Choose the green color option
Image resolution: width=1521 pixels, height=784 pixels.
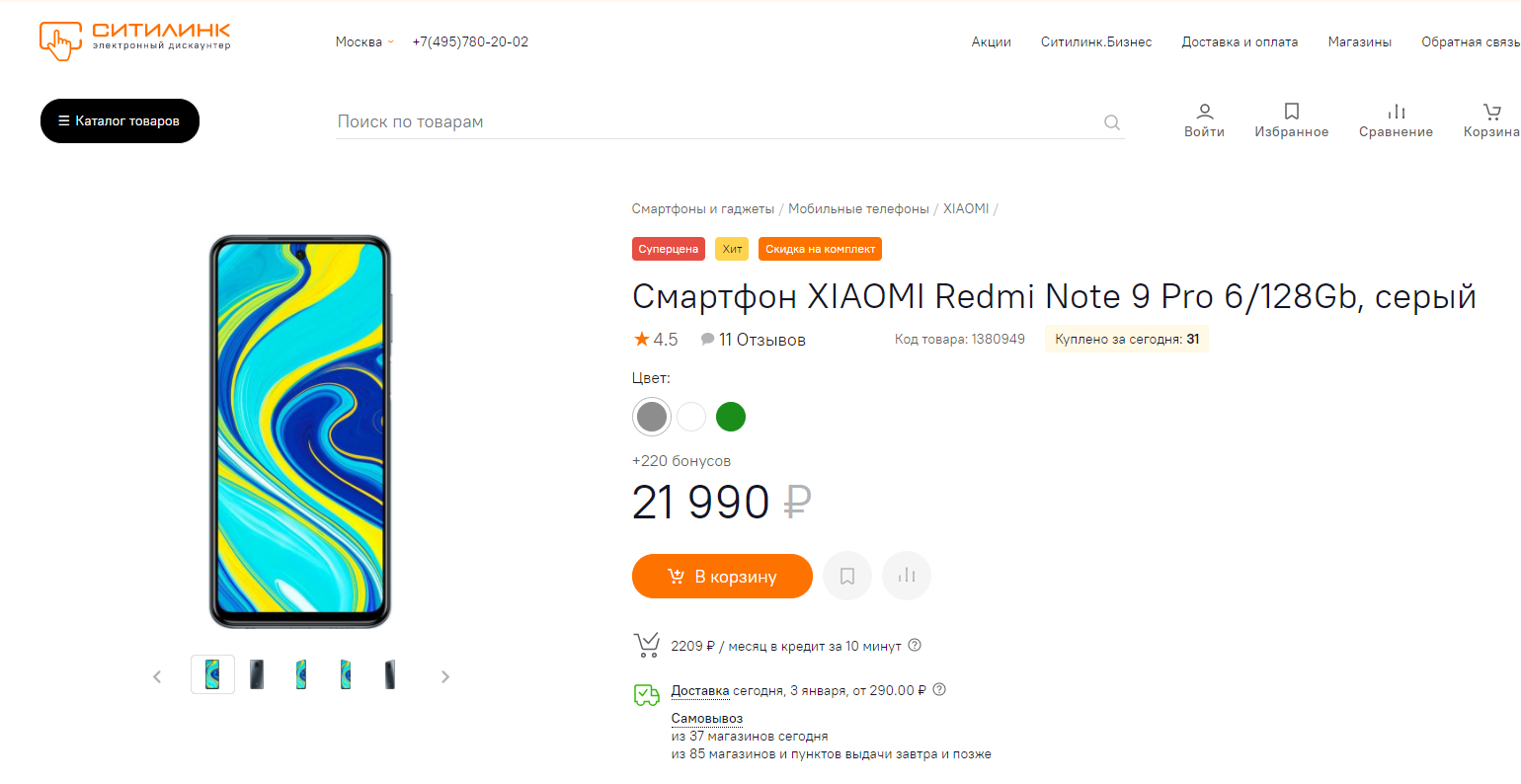click(x=731, y=417)
